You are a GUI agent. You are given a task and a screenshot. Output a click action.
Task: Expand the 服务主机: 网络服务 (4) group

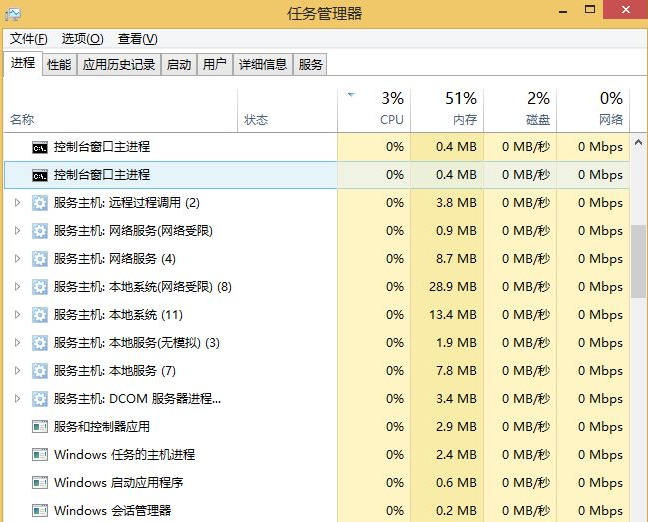pos(17,259)
